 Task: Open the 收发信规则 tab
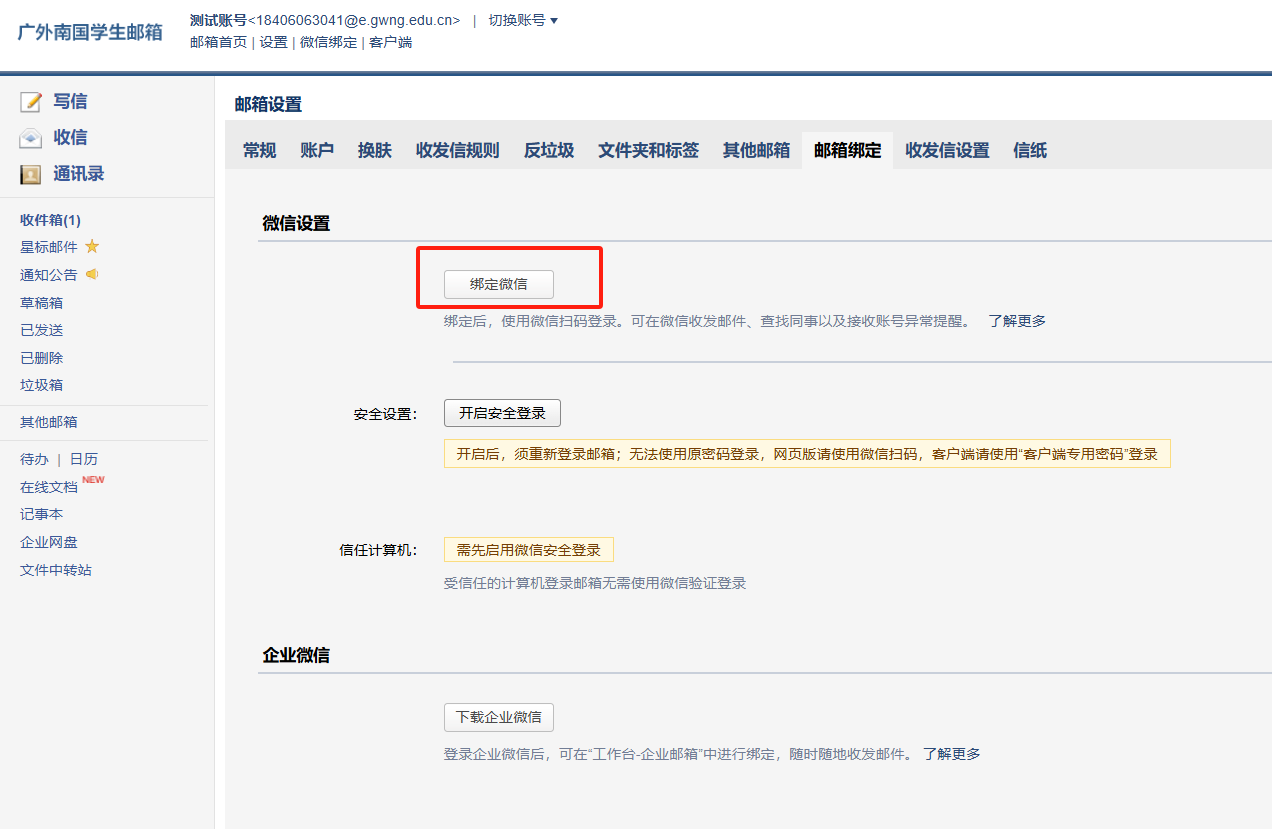click(x=458, y=150)
